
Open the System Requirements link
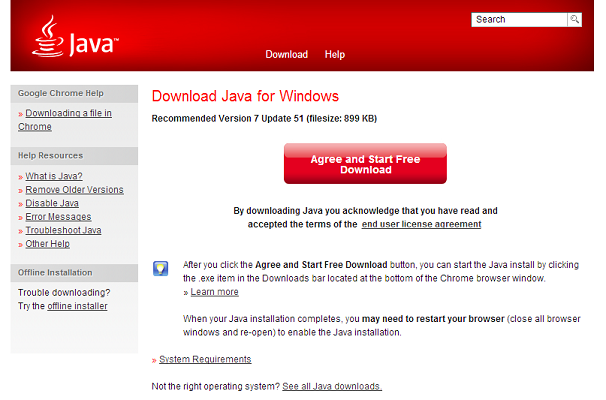tap(205, 359)
